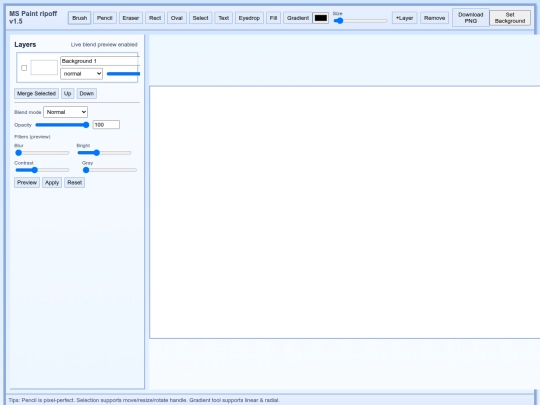This screenshot has height=405, width=540.
Task: Pick the Text tool
Action: [x=224, y=18]
